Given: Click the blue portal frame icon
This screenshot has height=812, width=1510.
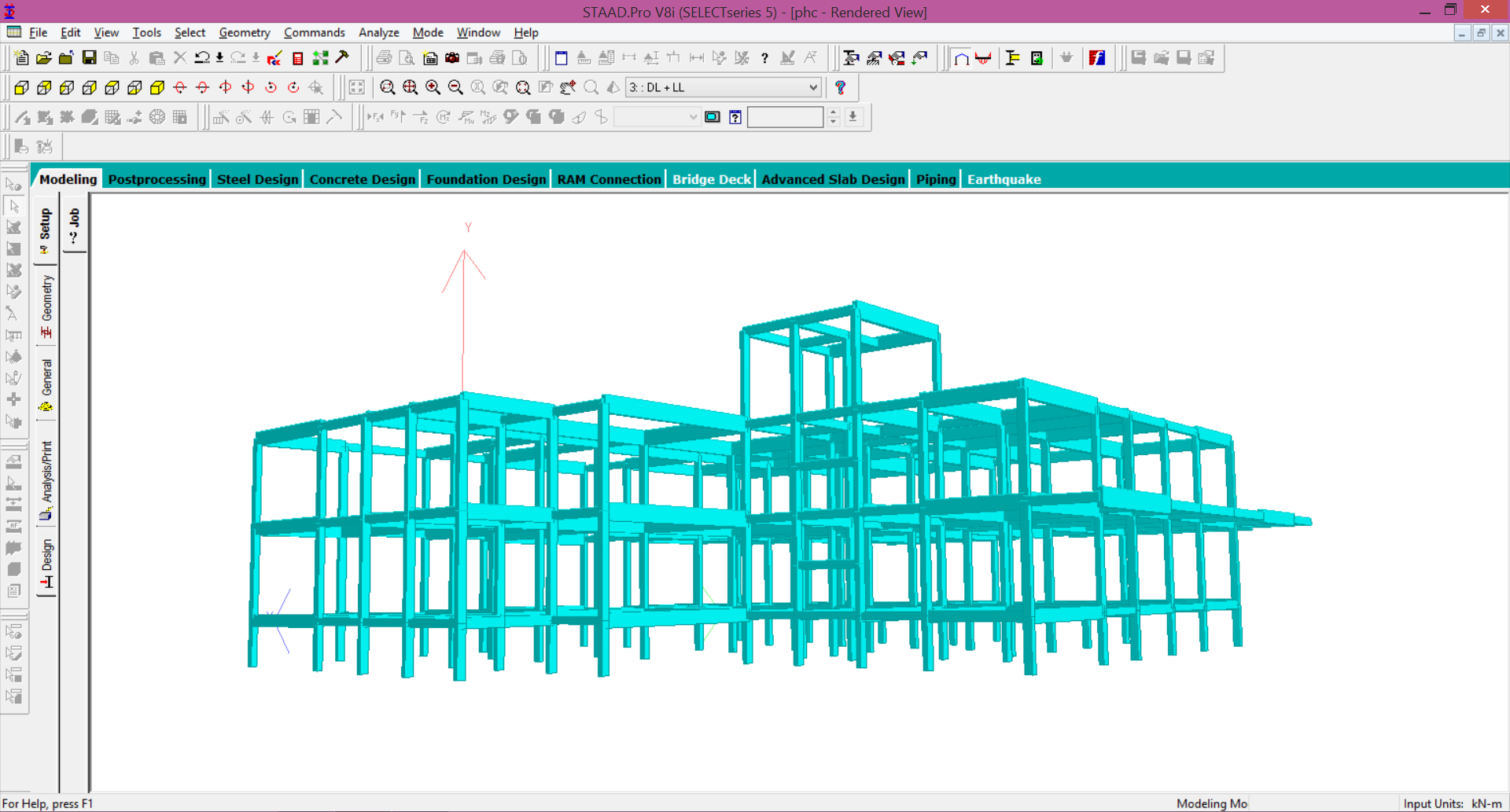Looking at the screenshot, I should coord(961,58).
